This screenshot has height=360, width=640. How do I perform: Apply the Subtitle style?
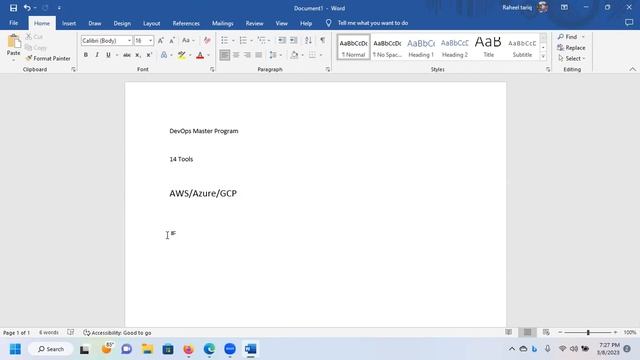(x=522, y=47)
